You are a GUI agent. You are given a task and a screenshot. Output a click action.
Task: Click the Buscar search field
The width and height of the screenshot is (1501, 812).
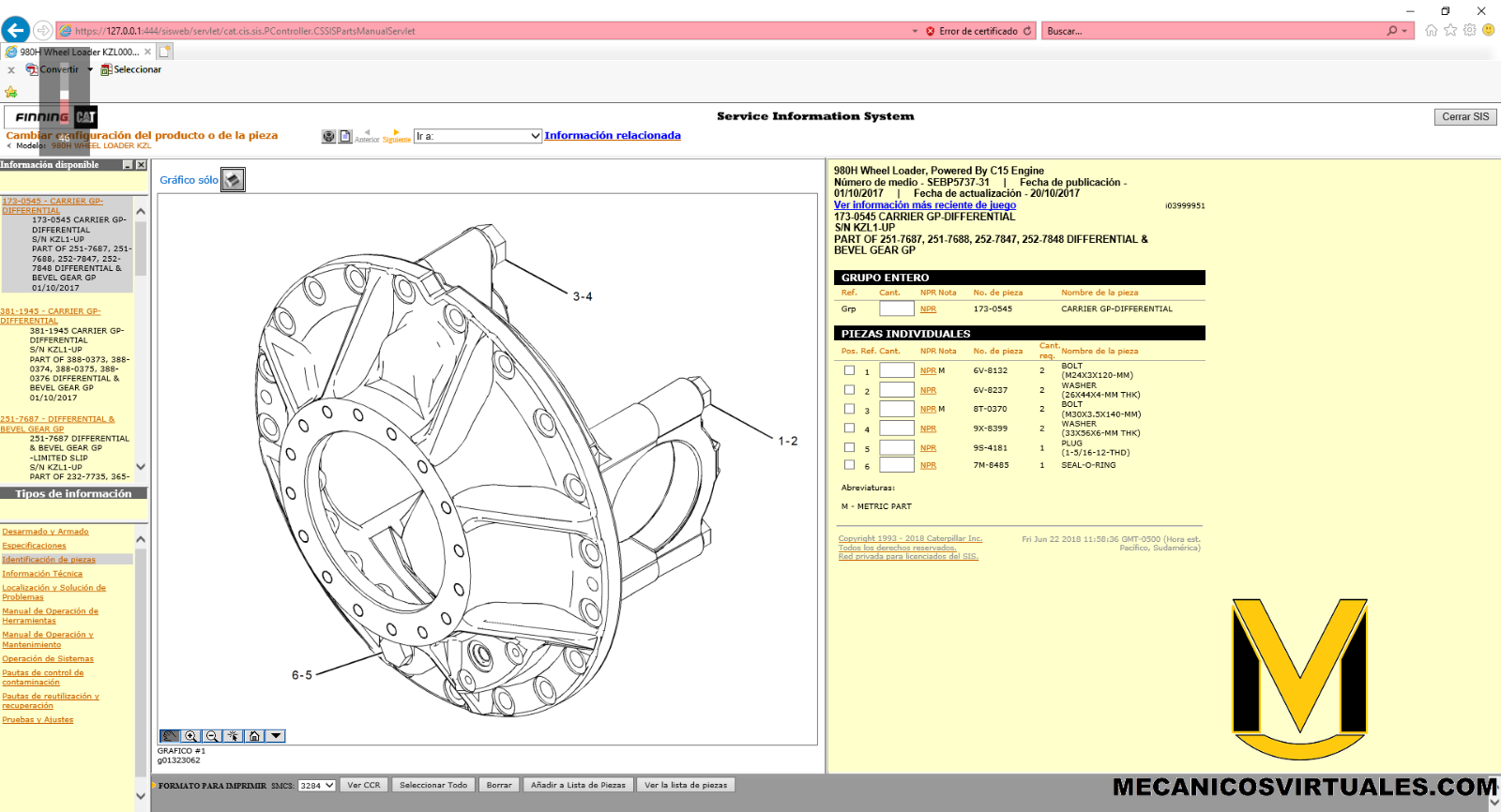coord(1212,31)
